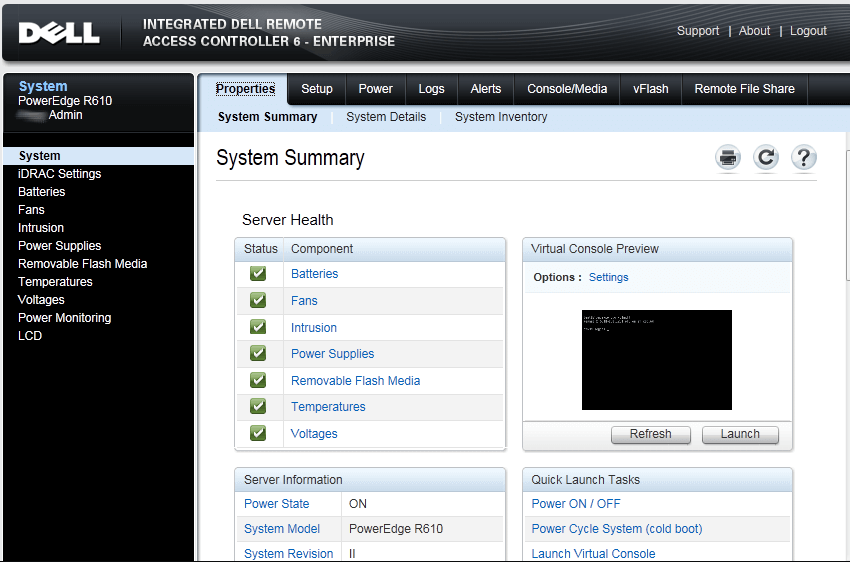Open Removable Flash Media in left navigation
The image size is (850, 562).
82,264
